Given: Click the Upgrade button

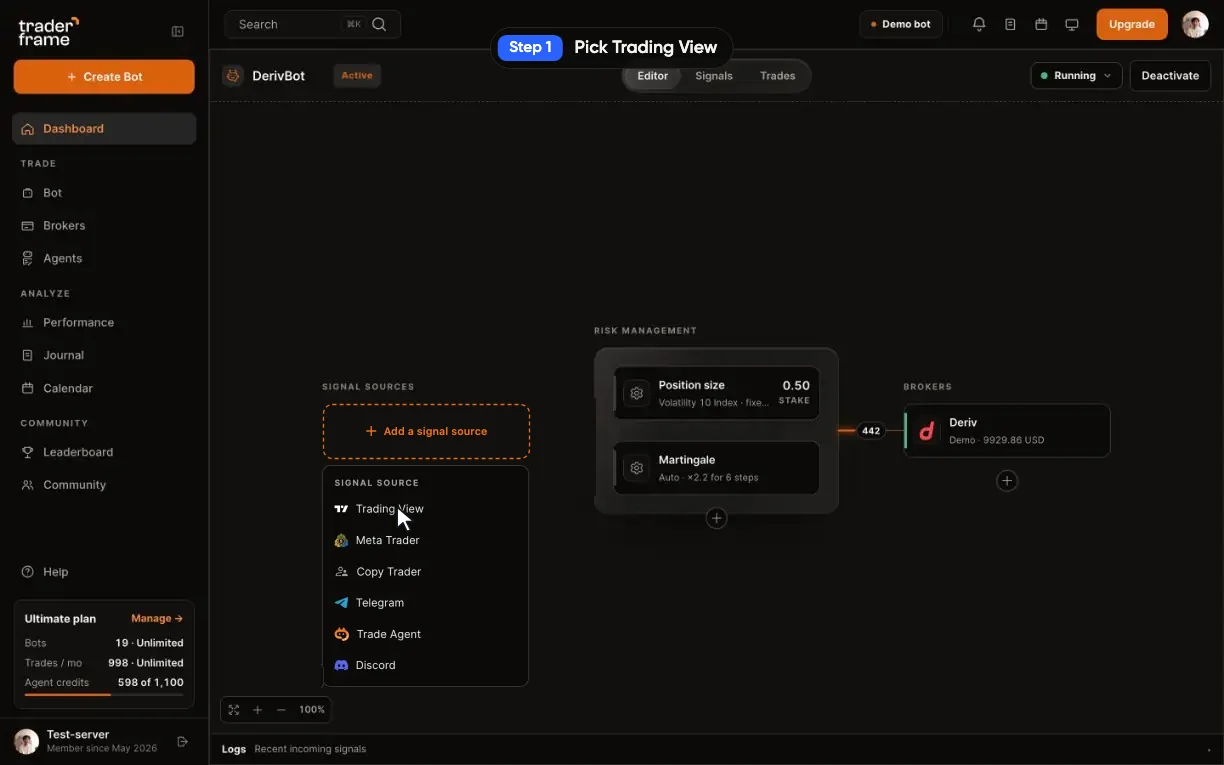Looking at the screenshot, I should (1132, 24).
